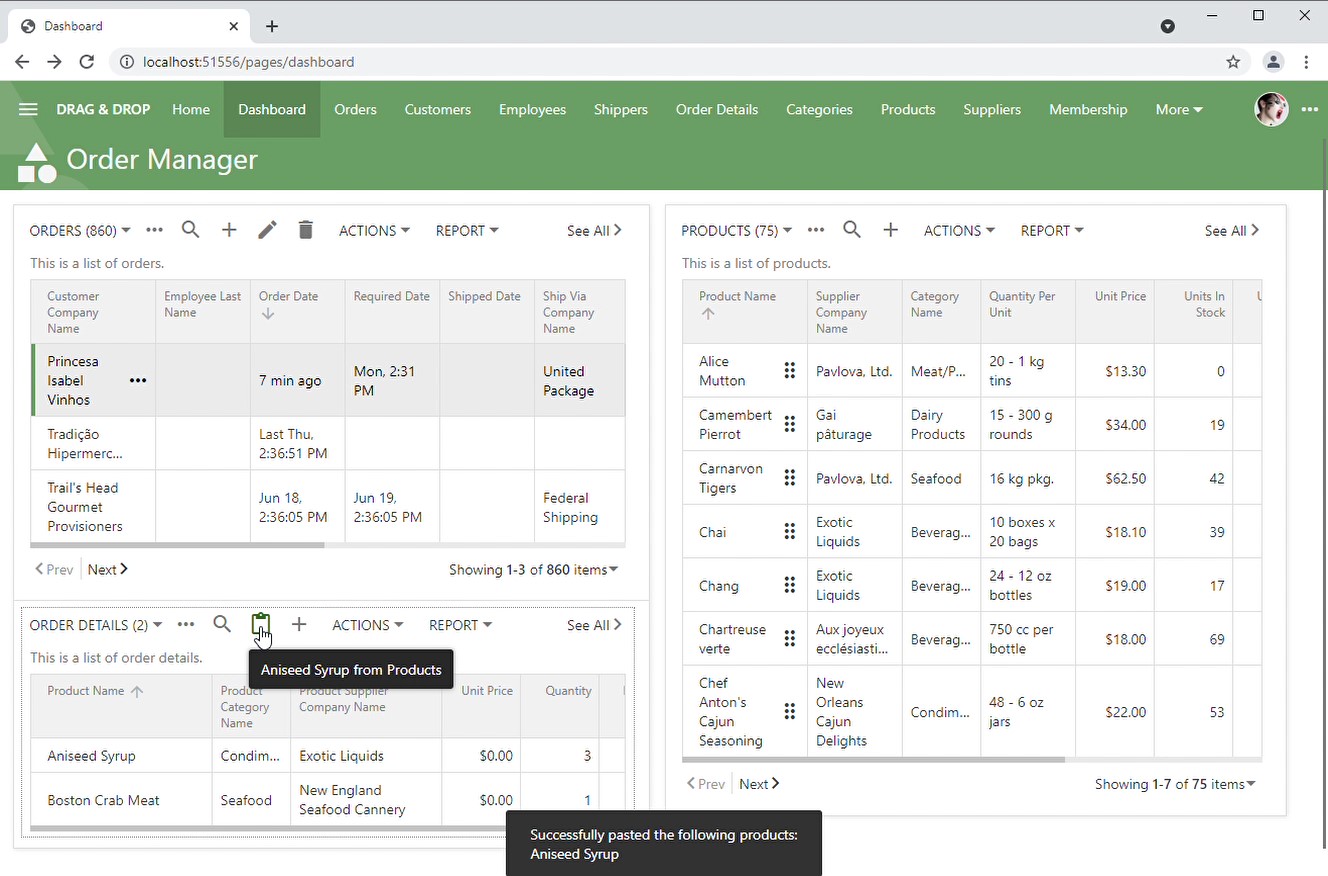Open the Actions dropdown for Orders
Viewport: 1328px width, 876px height.
(373, 230)
